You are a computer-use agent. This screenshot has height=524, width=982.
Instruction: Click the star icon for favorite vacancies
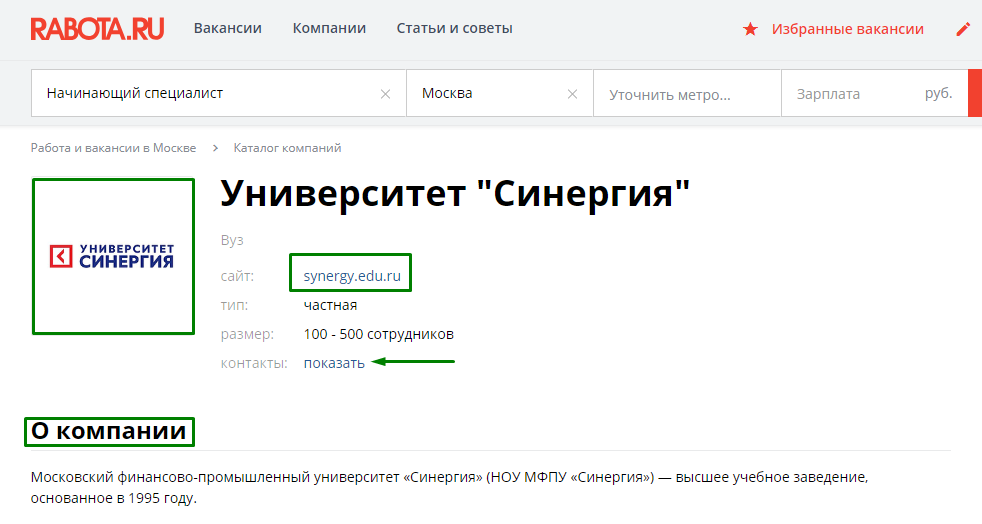(750, 29)
